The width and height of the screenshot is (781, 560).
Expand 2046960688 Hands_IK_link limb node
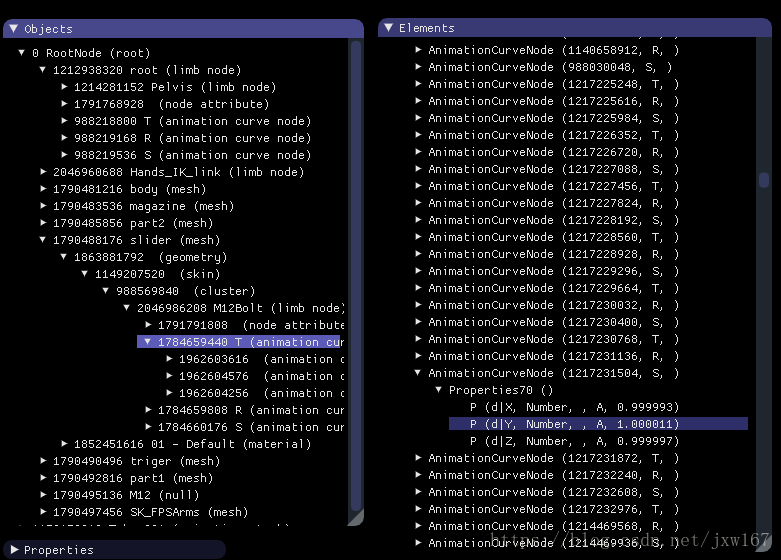(43, 171)
